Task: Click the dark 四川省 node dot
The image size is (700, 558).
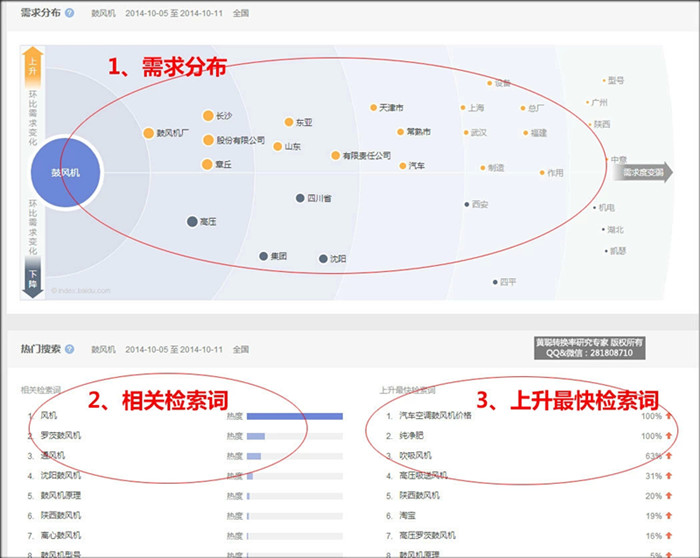Action: (299, 198)
